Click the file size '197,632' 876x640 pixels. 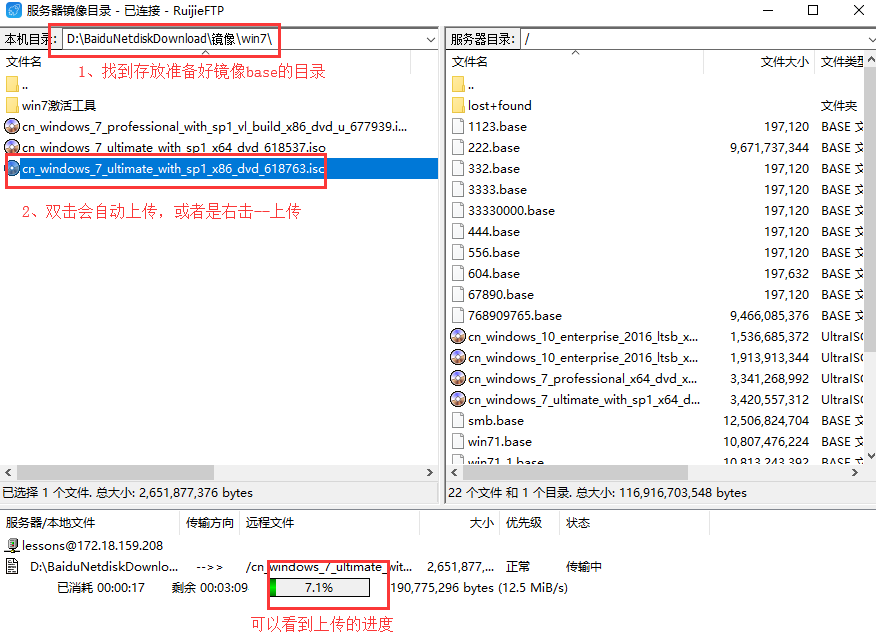787,274
